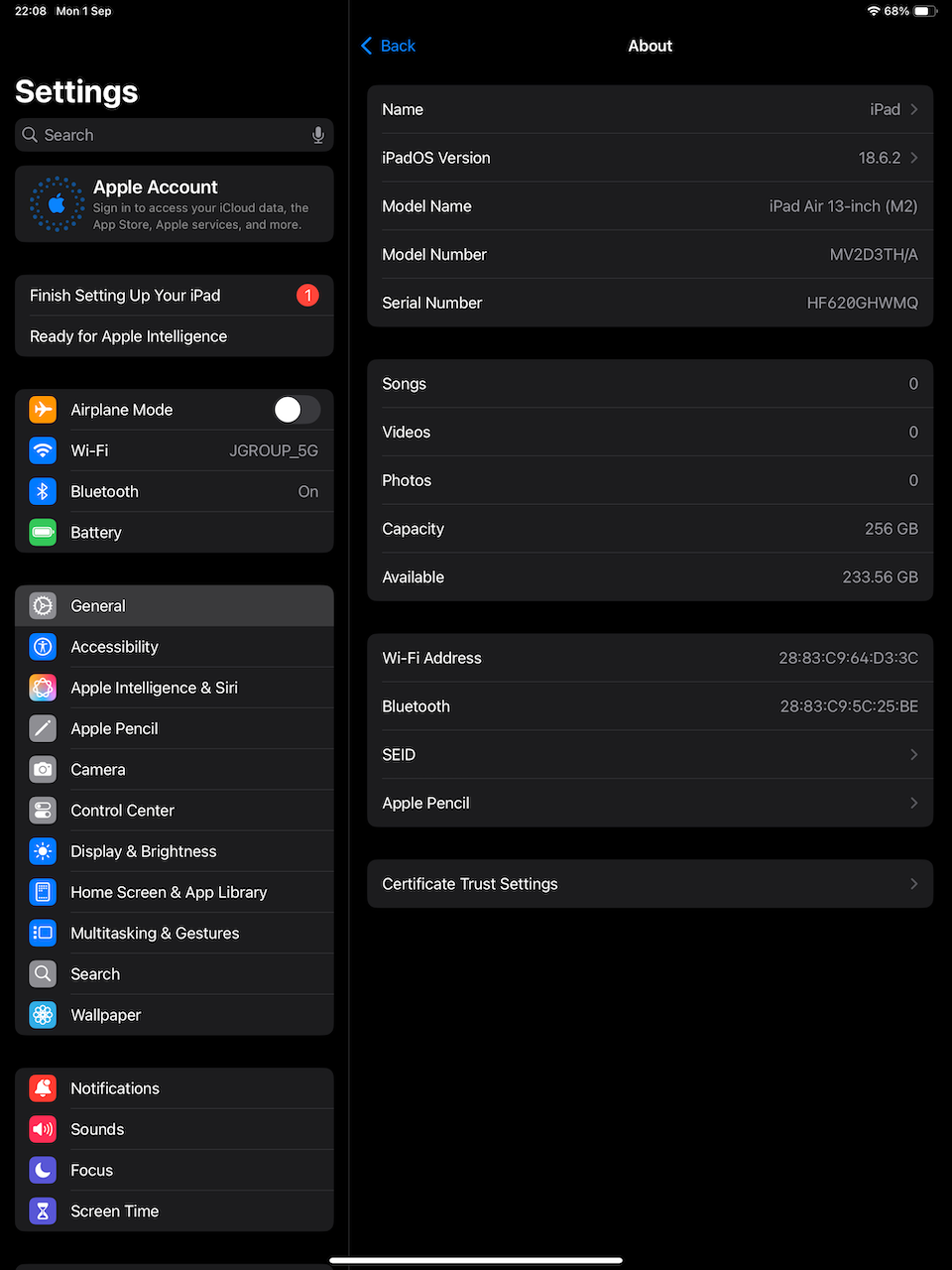The width and height of the screenshot is (952, 1270).
Task: Tap the Bluetooth settings icon
Action: [43, 491]
